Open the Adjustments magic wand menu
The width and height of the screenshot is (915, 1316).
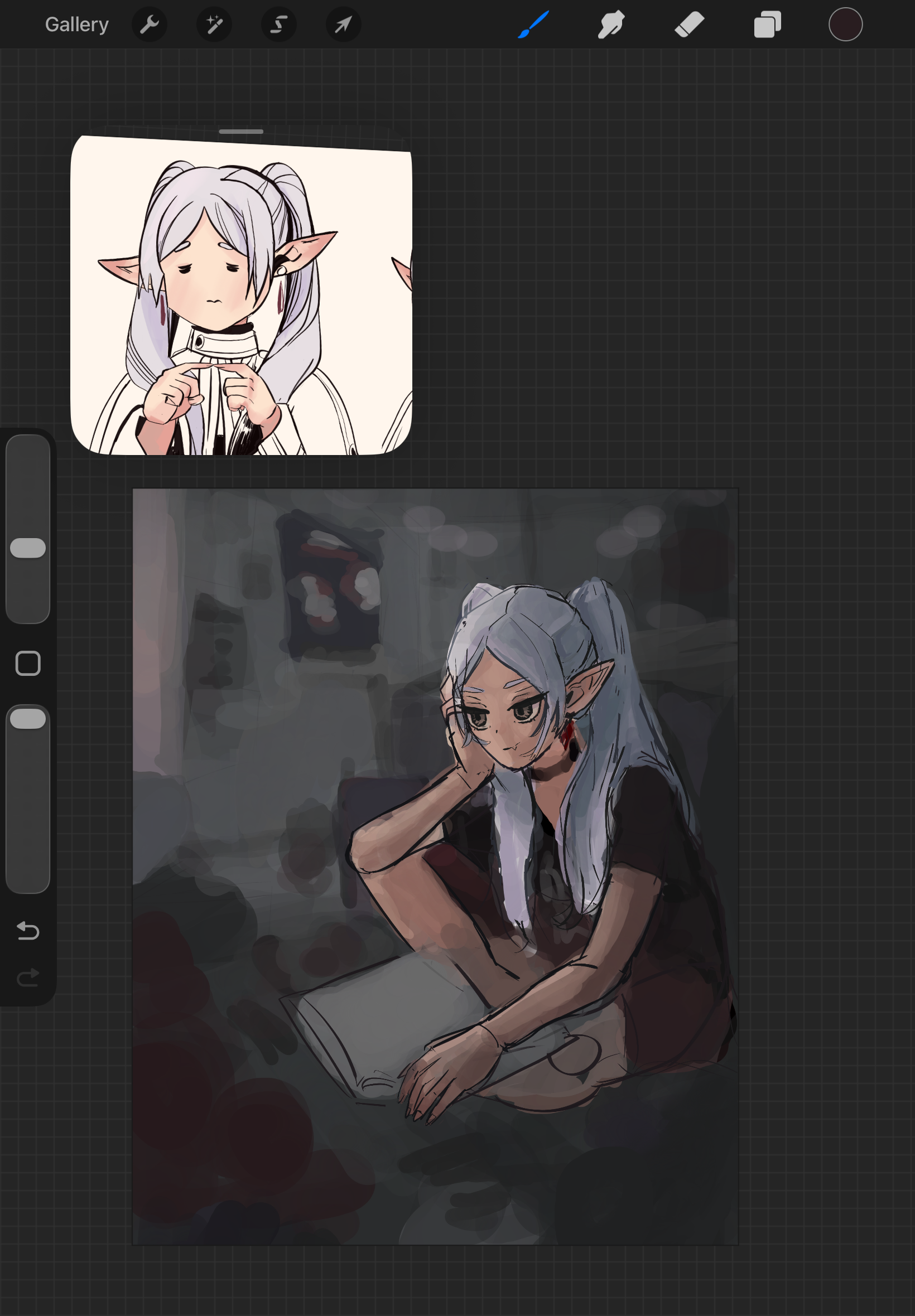coord(214,25)
